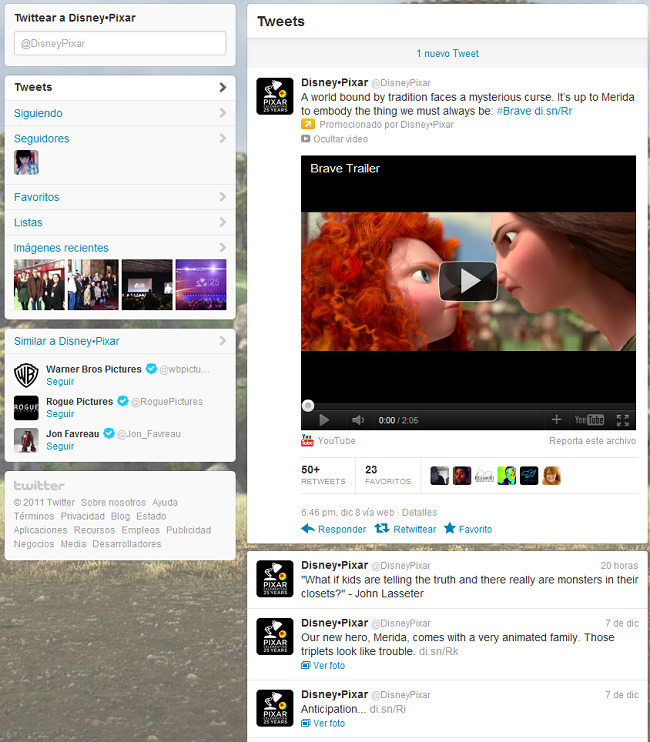This screenshot has height=742, width=650.
Task: Open the Tweets sidebar tab
Action: [x=120, y=88]
